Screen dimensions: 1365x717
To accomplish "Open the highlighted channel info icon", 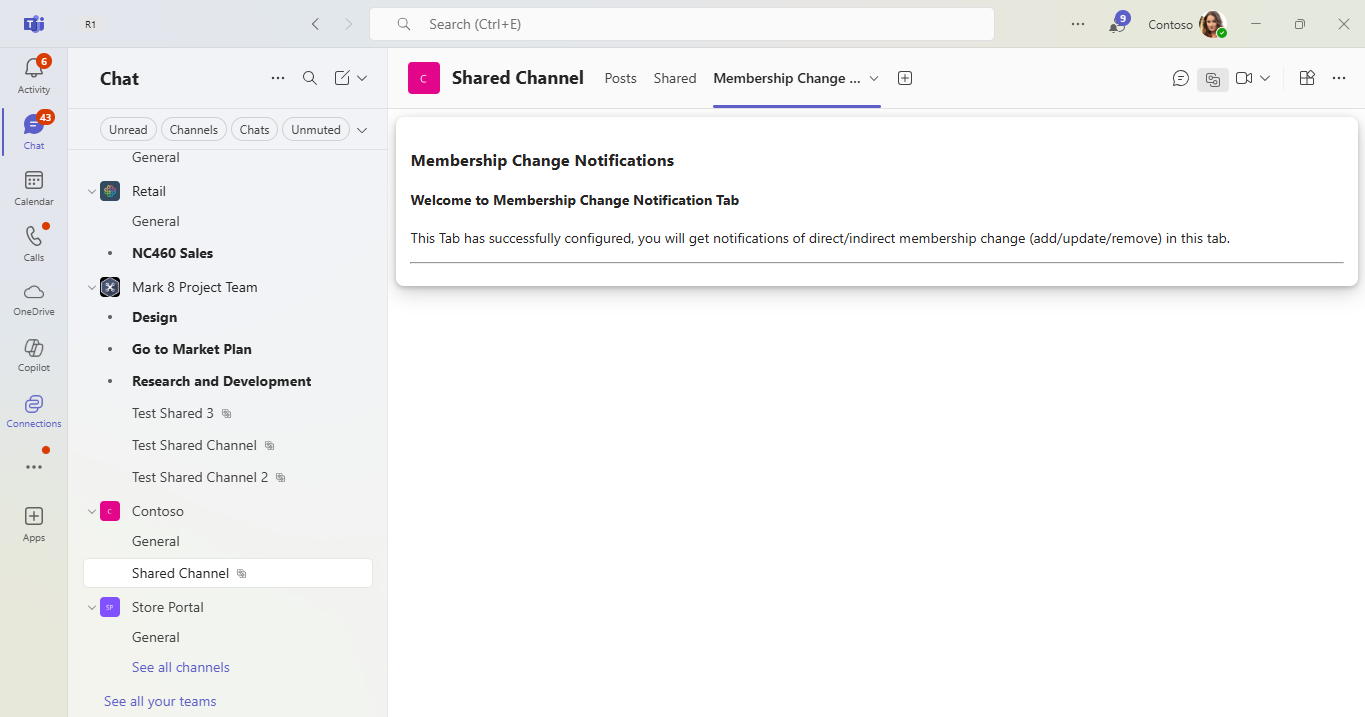I will coord(1213,79).
